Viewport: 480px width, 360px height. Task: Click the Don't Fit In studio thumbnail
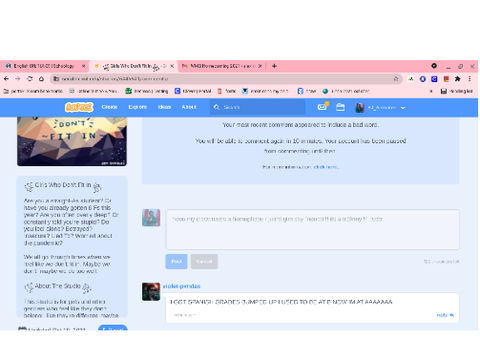[72, 141]
